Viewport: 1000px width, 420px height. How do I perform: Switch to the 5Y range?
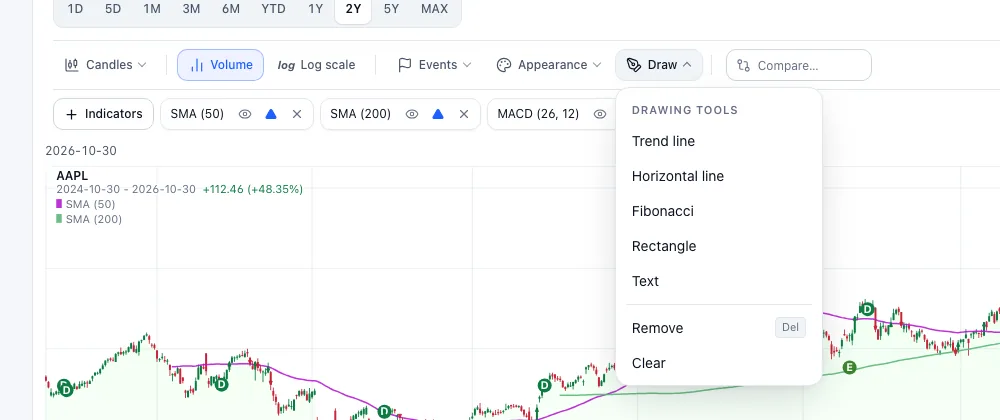tap(392, 10)
